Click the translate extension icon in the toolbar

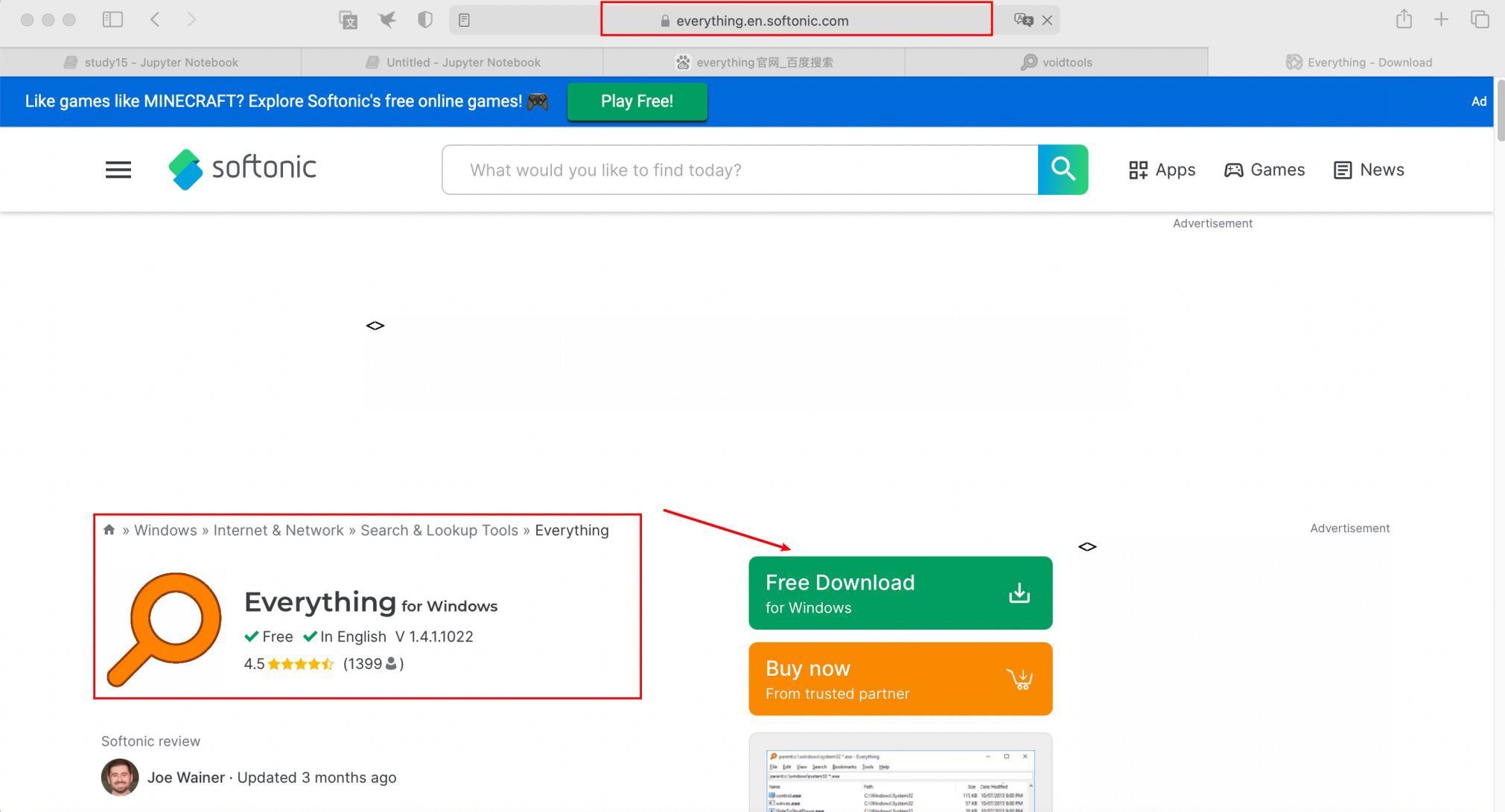[x=349, y=20]
